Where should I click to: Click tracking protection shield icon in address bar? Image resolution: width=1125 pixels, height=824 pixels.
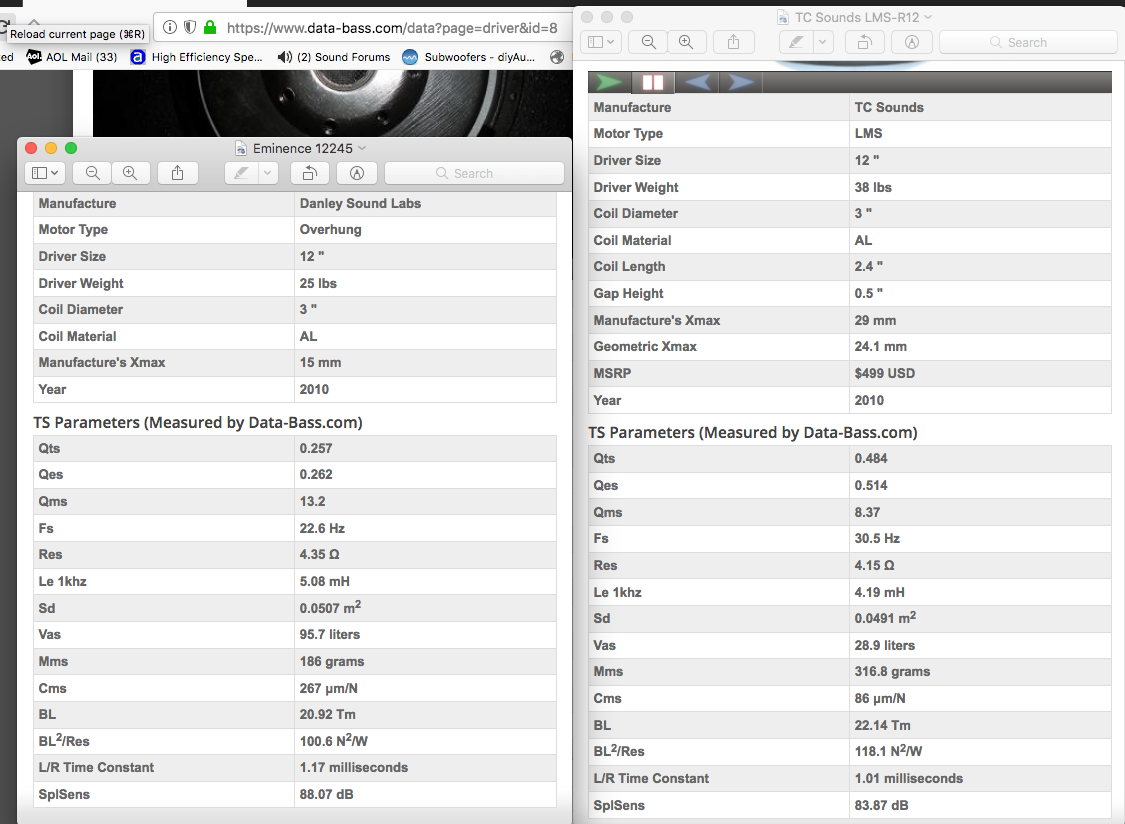click(x=190, y=27)
